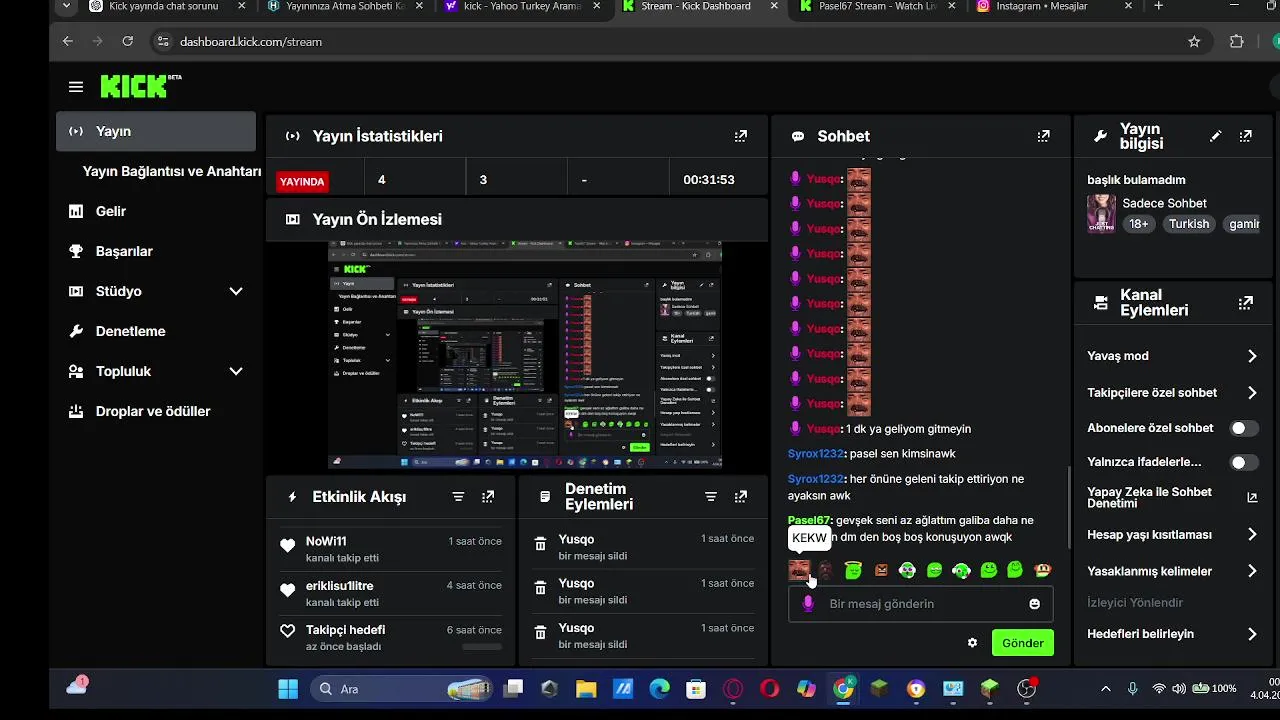Expand the Topluluk sidebar section
This screenshot has height=720, width=1280.
(236, 371)
